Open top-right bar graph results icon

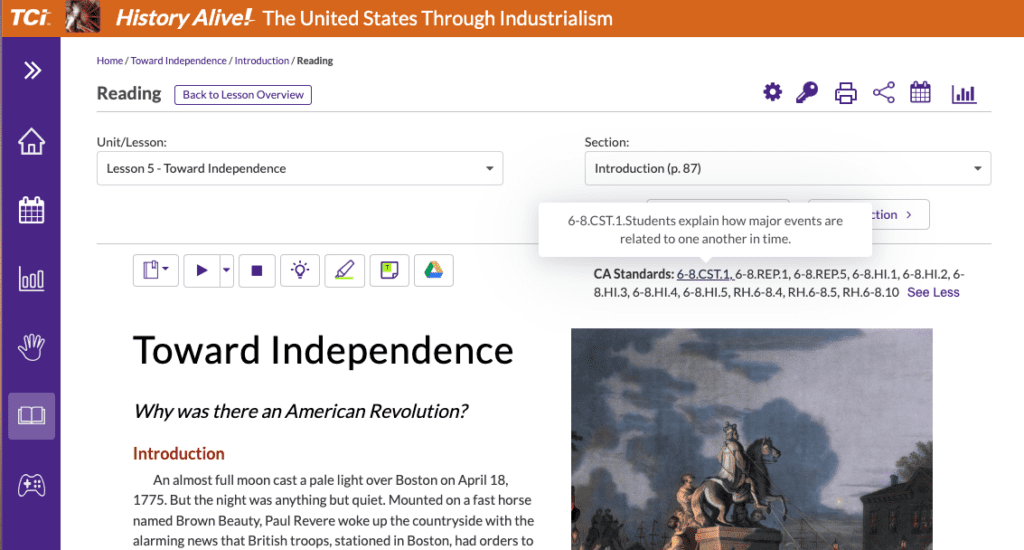pos(963,93)
